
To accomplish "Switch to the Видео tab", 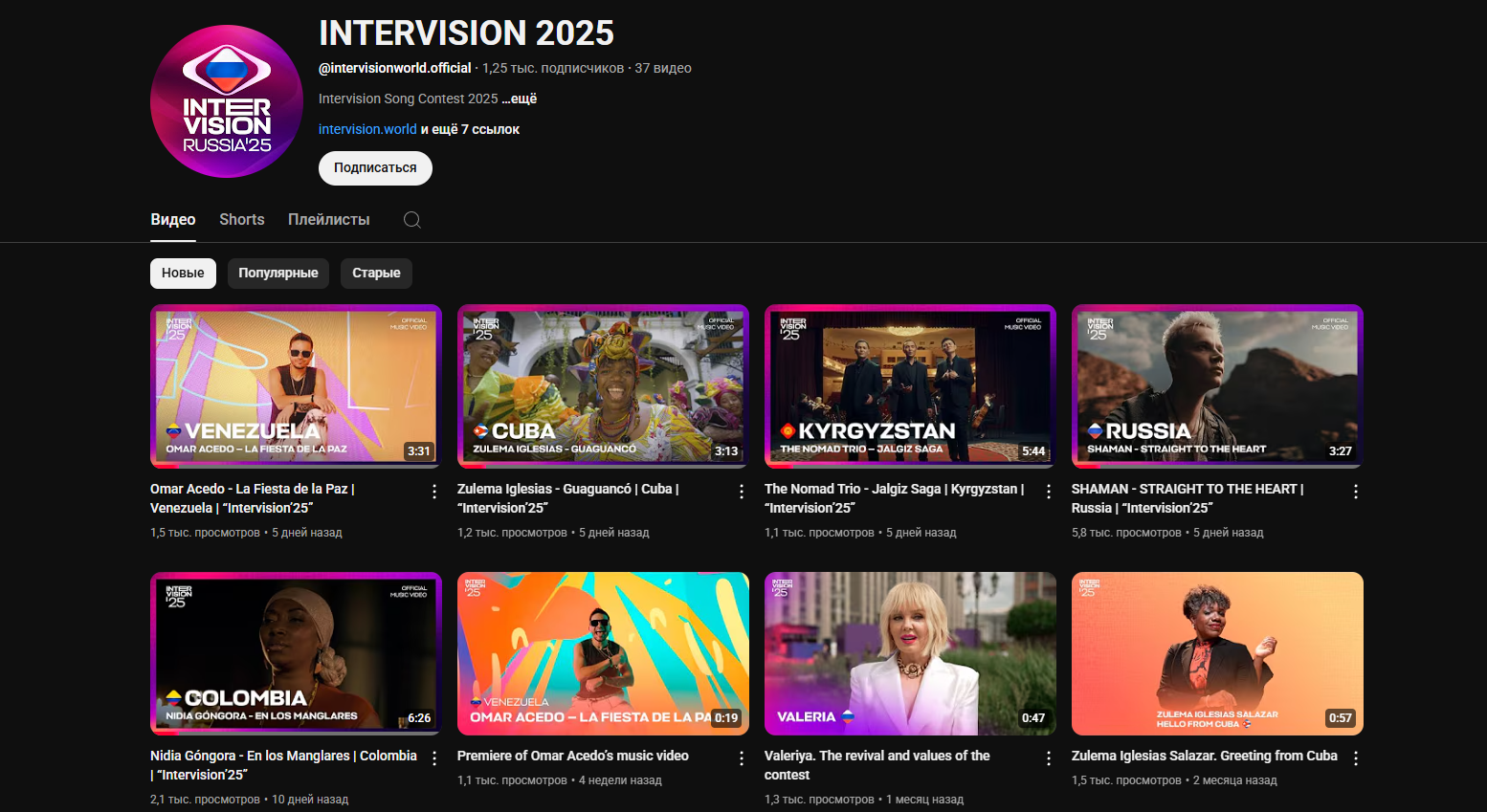I will [173, 220].
